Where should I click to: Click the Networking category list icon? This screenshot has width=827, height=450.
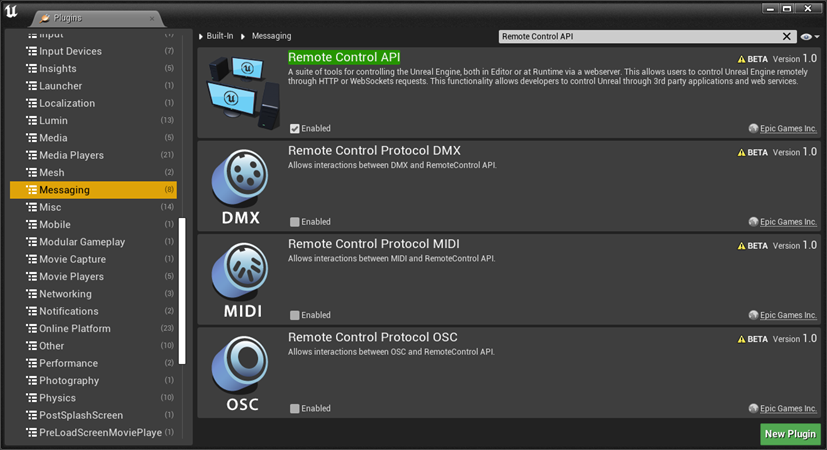click(32, 294)
